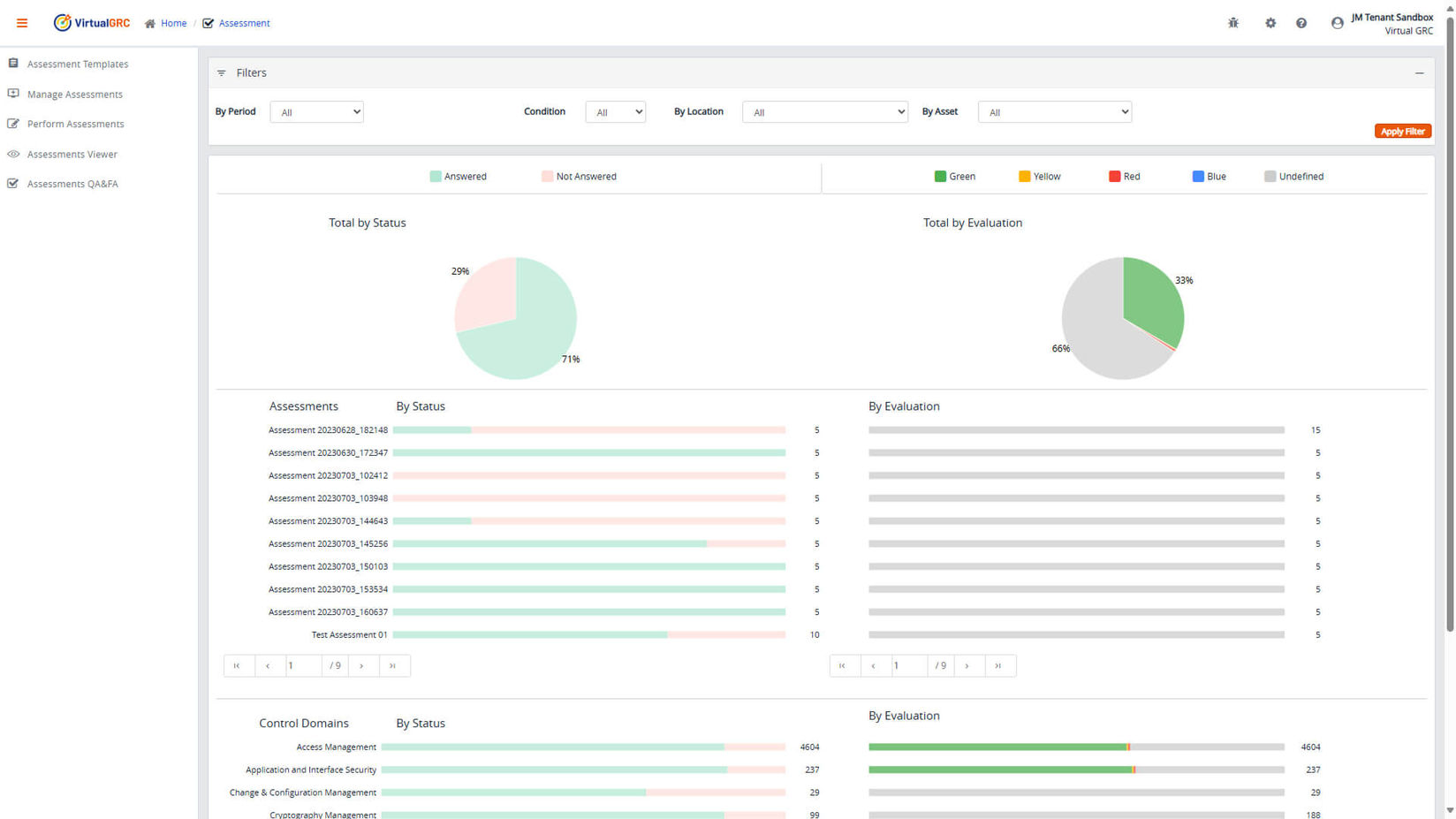This screenshot has width=1456, height=819.
Task: Click the Access Management domain label
Action: coord(337,747)
